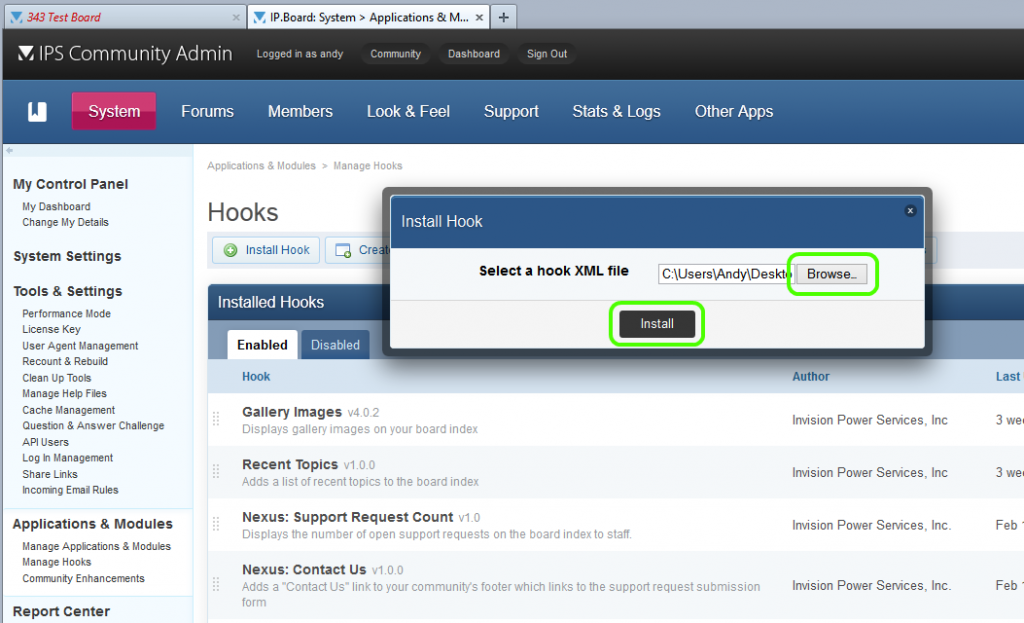Image resolution: width=1024 pixels, height=623 pixels.
Task: Click the Community header button
Action: [x=395, y=54]
